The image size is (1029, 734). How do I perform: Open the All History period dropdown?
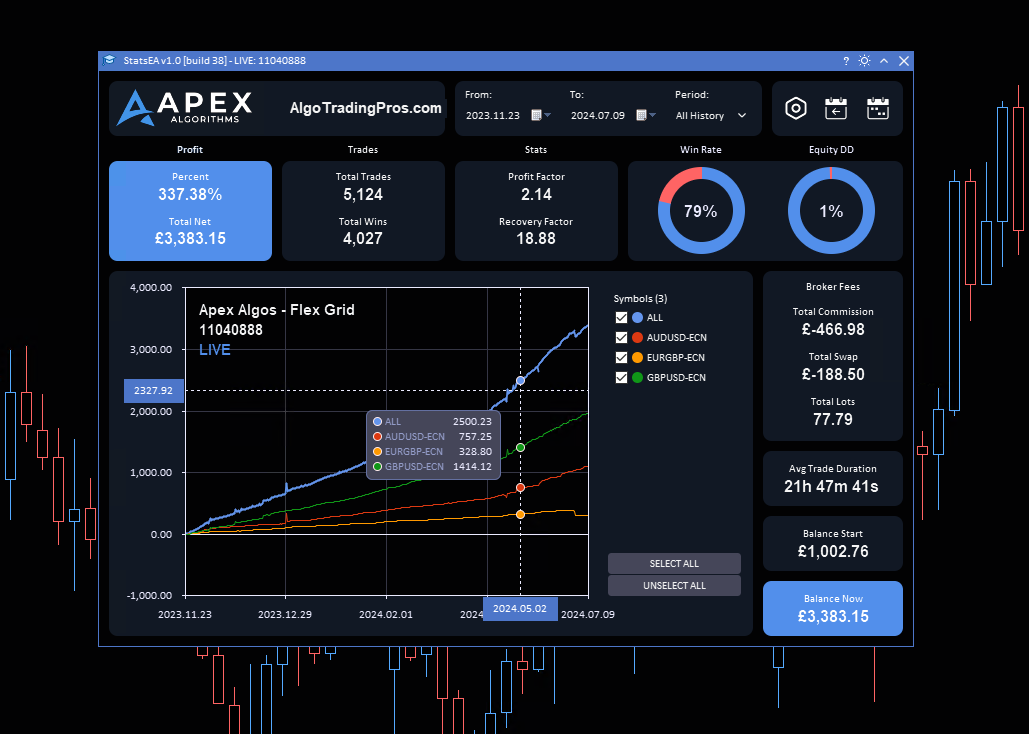point(711,114)
